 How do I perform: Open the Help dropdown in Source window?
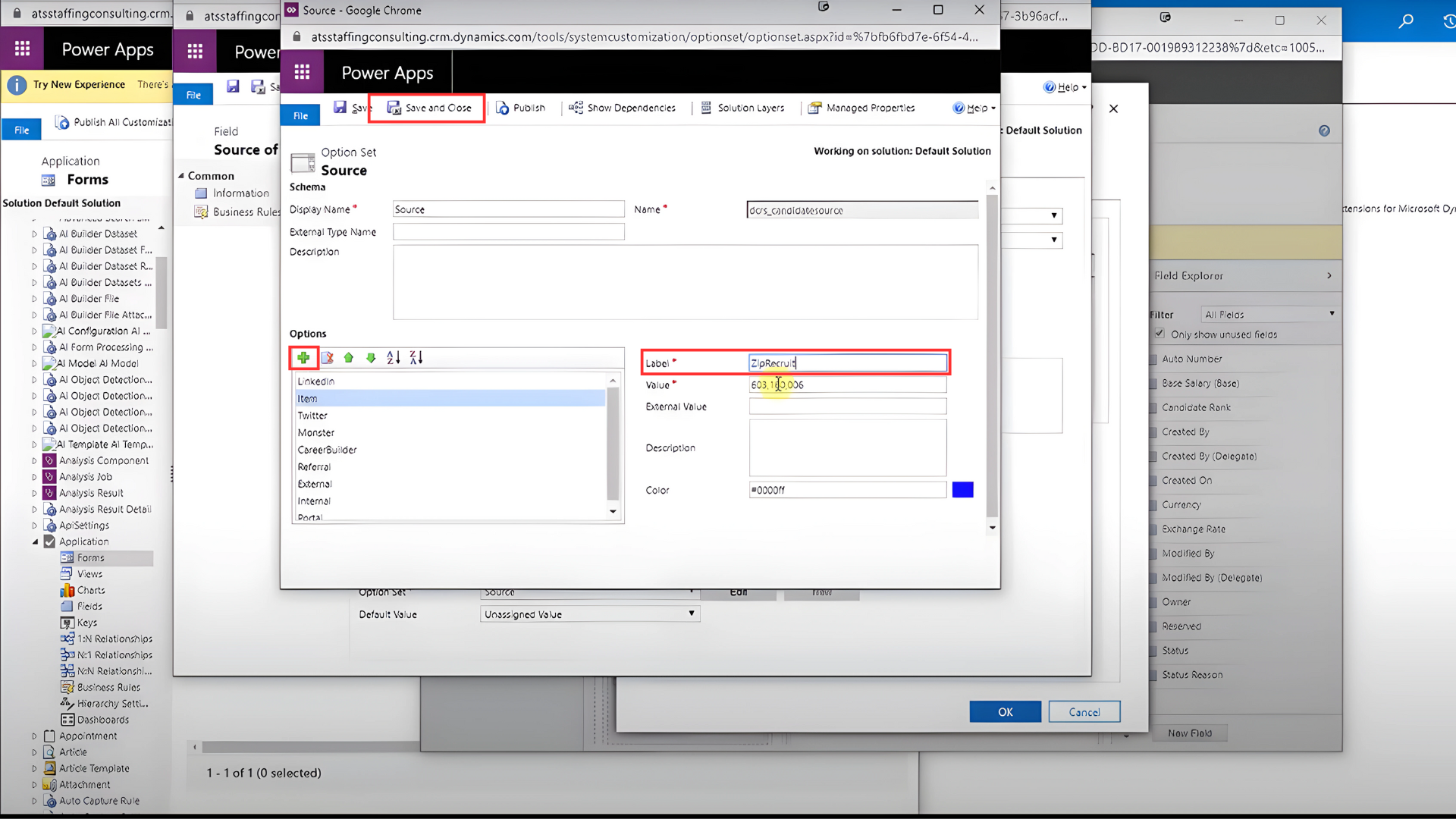[x=974, y=108]
